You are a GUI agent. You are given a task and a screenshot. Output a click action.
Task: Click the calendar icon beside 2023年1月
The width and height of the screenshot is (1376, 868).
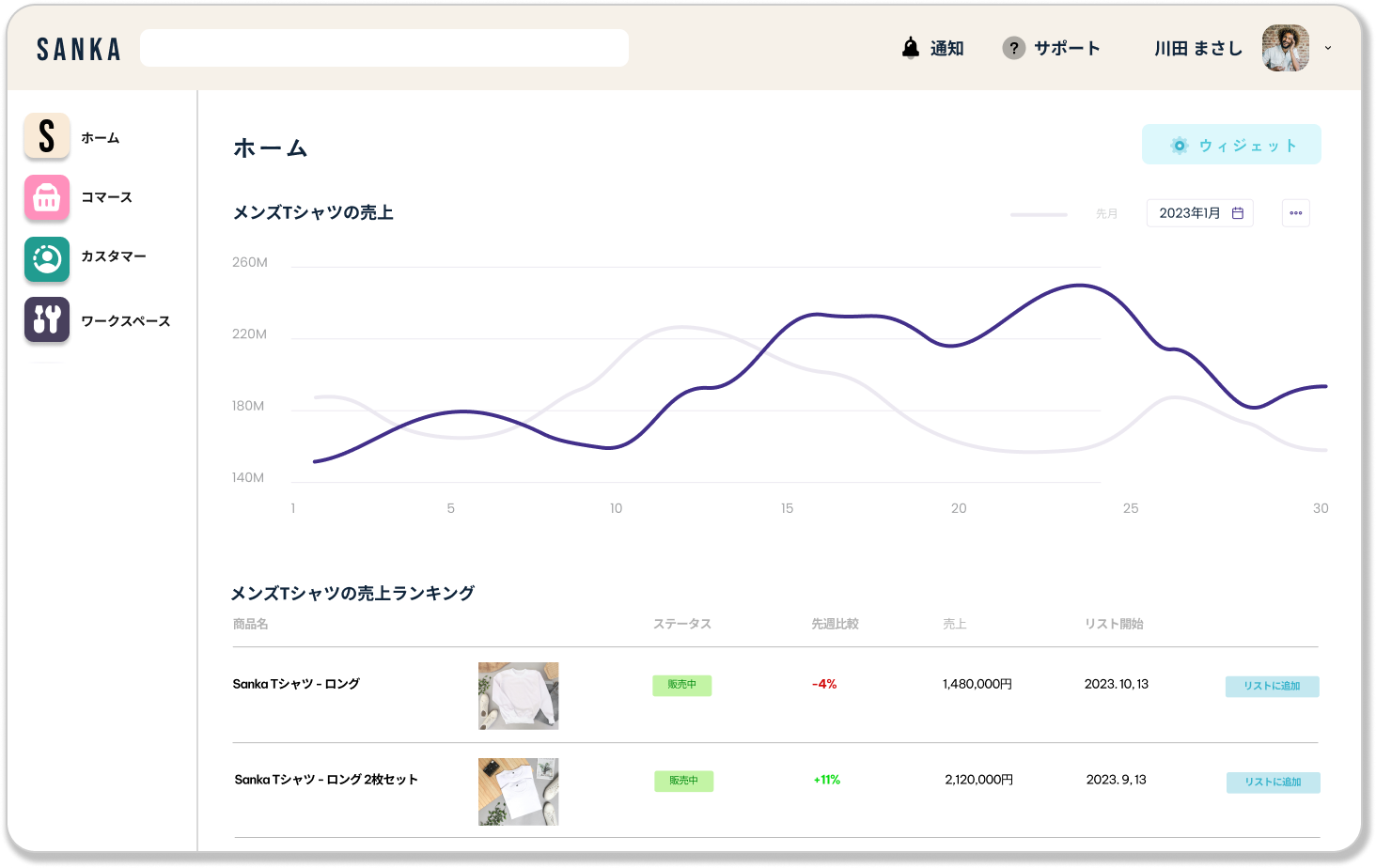[1238, 213]
